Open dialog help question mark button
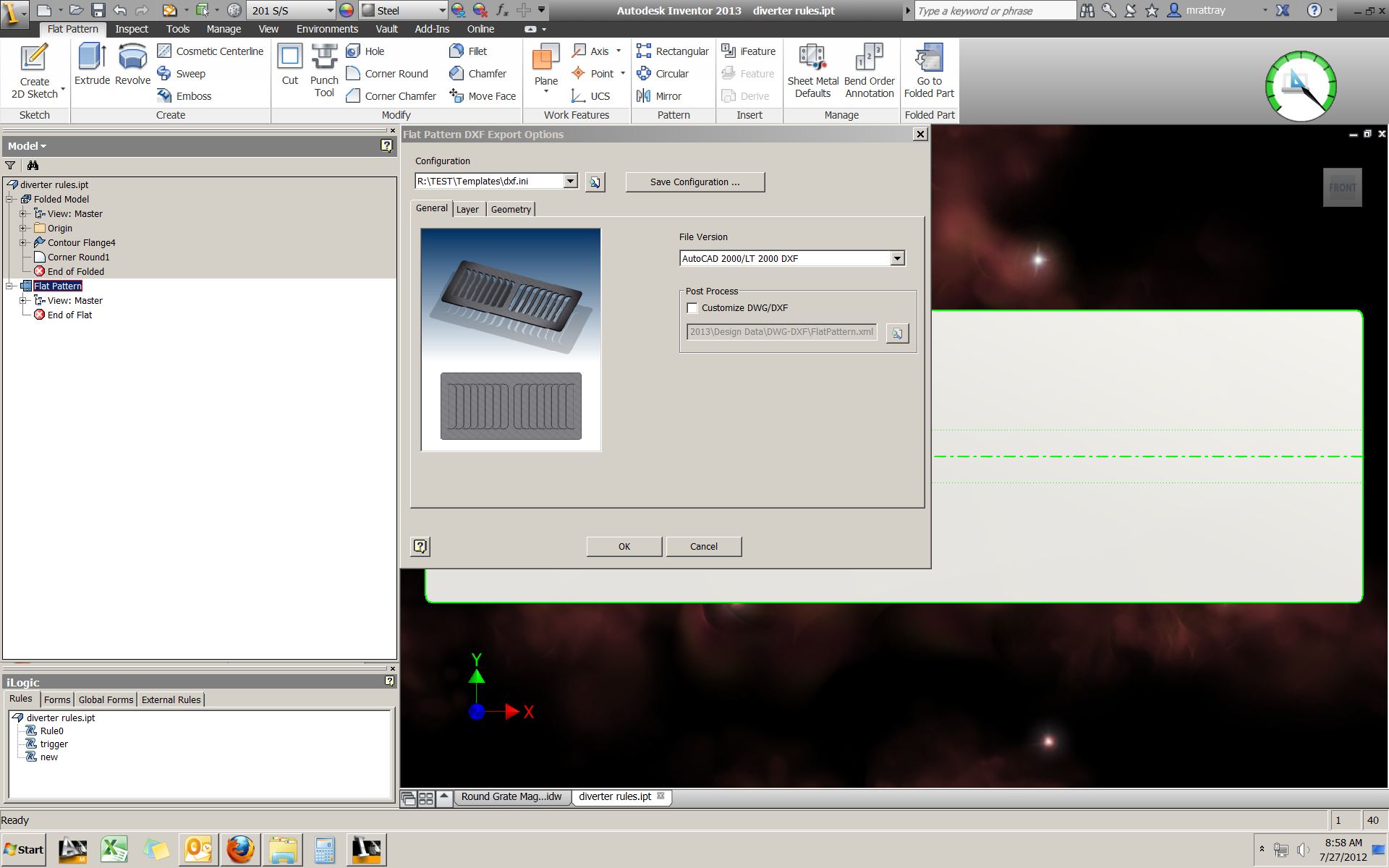Viewport: 1389px width, 868px height. [420, 546]
